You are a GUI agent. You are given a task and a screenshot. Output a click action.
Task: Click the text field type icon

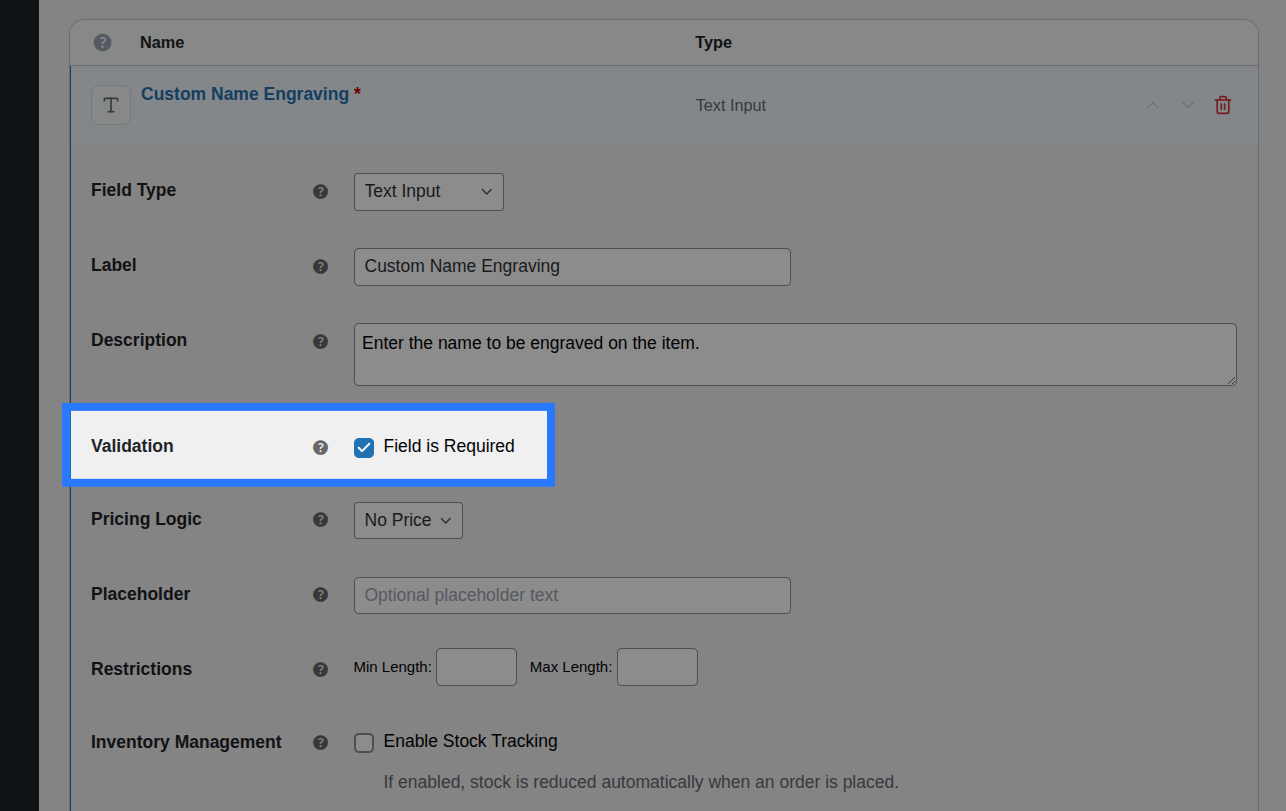[x=111, y=105]
